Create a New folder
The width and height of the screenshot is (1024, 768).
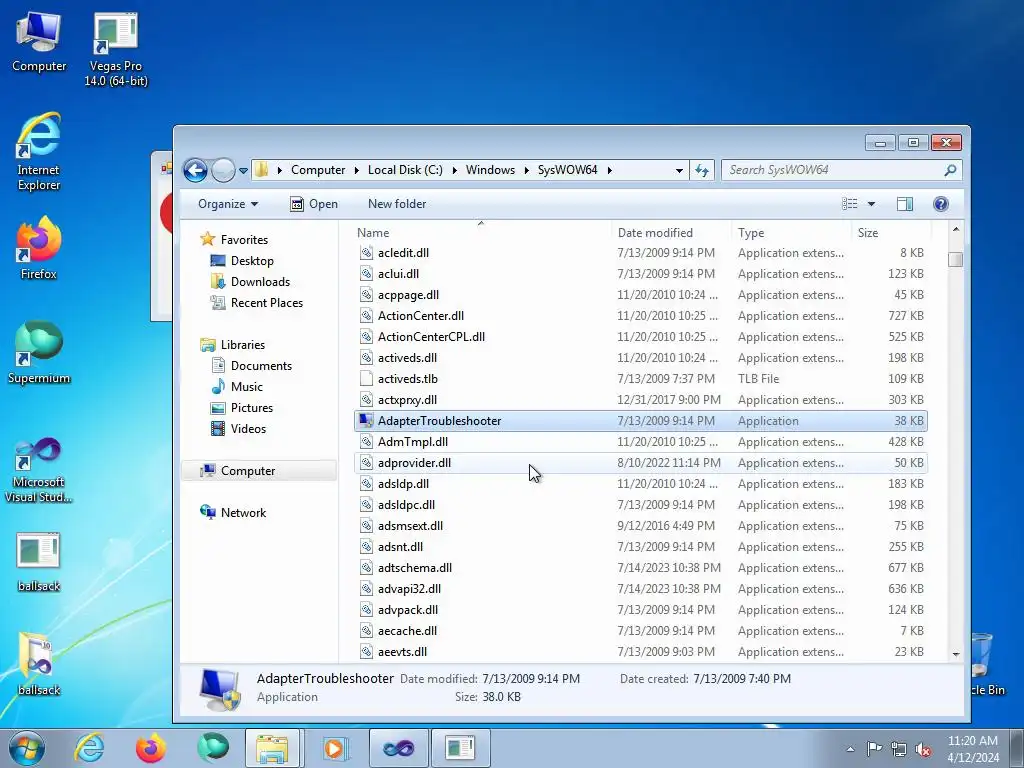point(397,204)
